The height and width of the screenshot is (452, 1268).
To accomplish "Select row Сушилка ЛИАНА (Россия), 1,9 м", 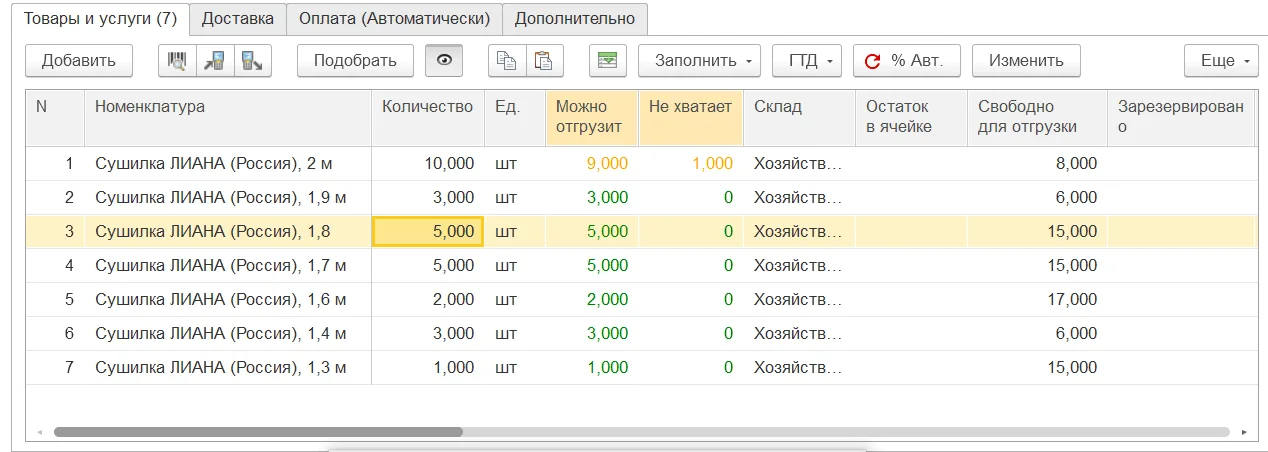I will (640, 197).
